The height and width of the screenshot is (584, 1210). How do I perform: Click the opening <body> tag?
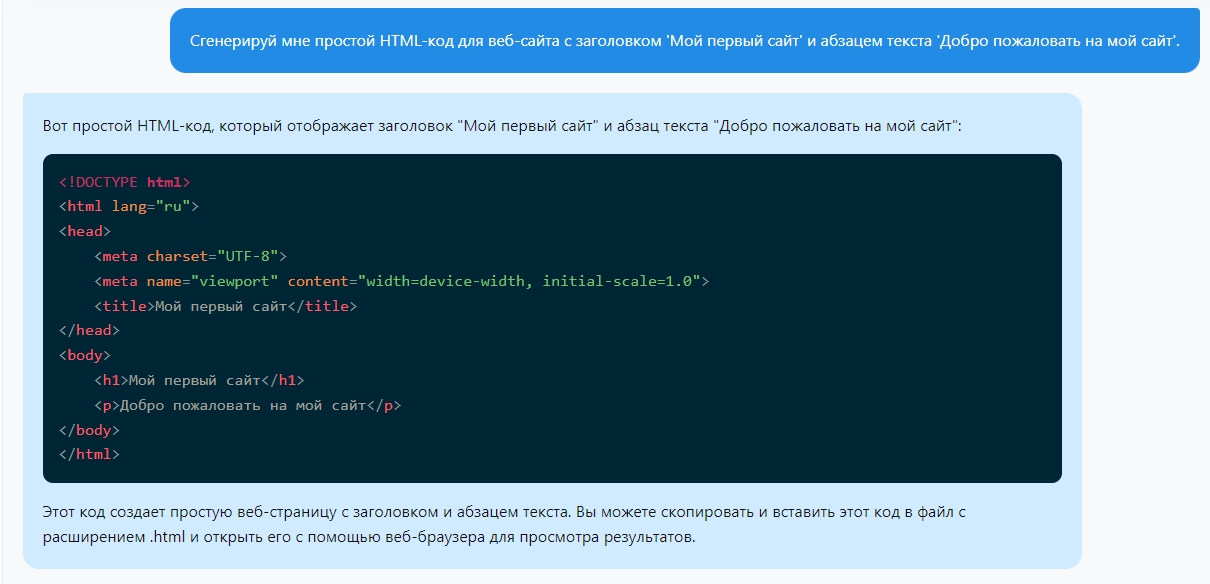[x=84, y=355]
